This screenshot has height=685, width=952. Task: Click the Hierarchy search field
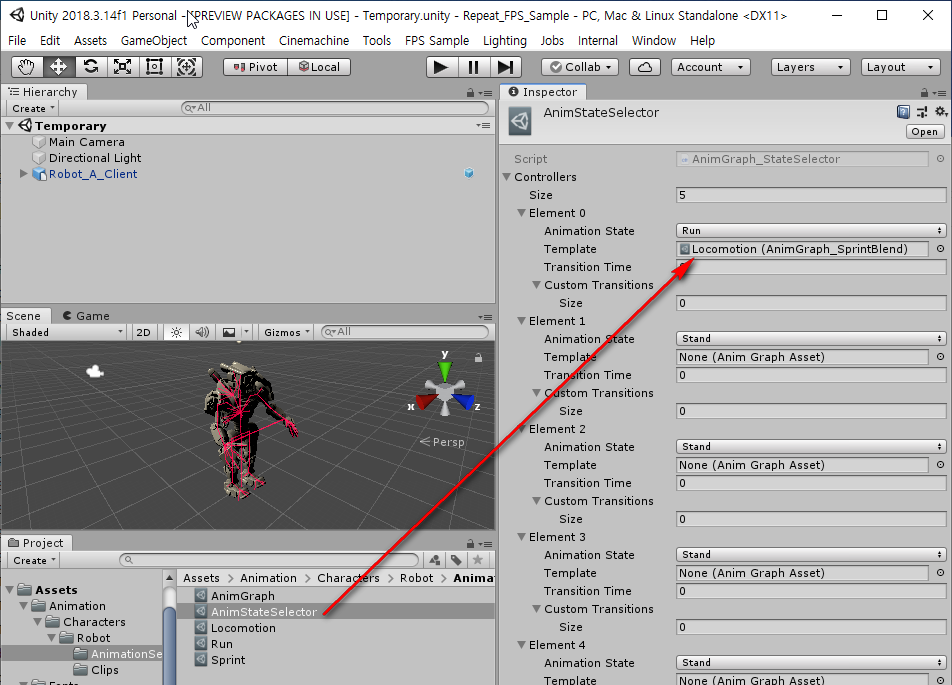(x=335, y=107)
